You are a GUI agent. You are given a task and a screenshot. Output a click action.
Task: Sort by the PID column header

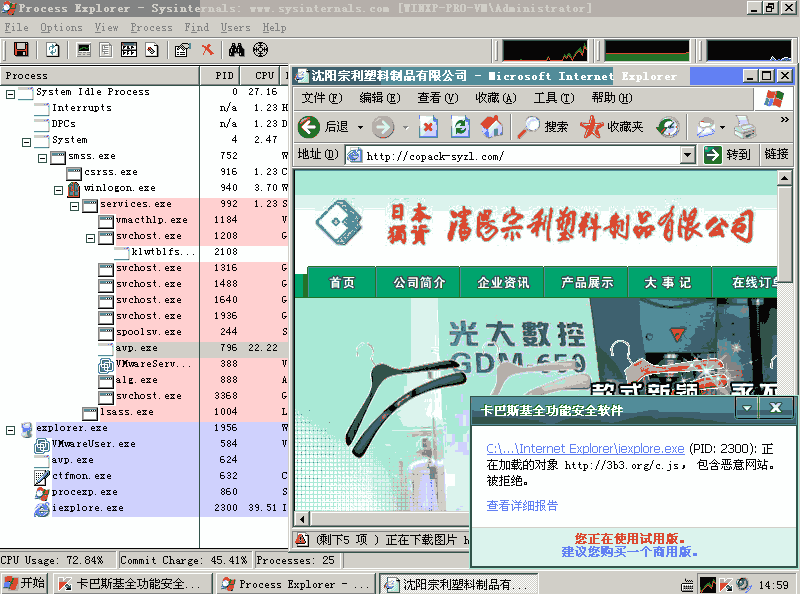tap(220, 76)
